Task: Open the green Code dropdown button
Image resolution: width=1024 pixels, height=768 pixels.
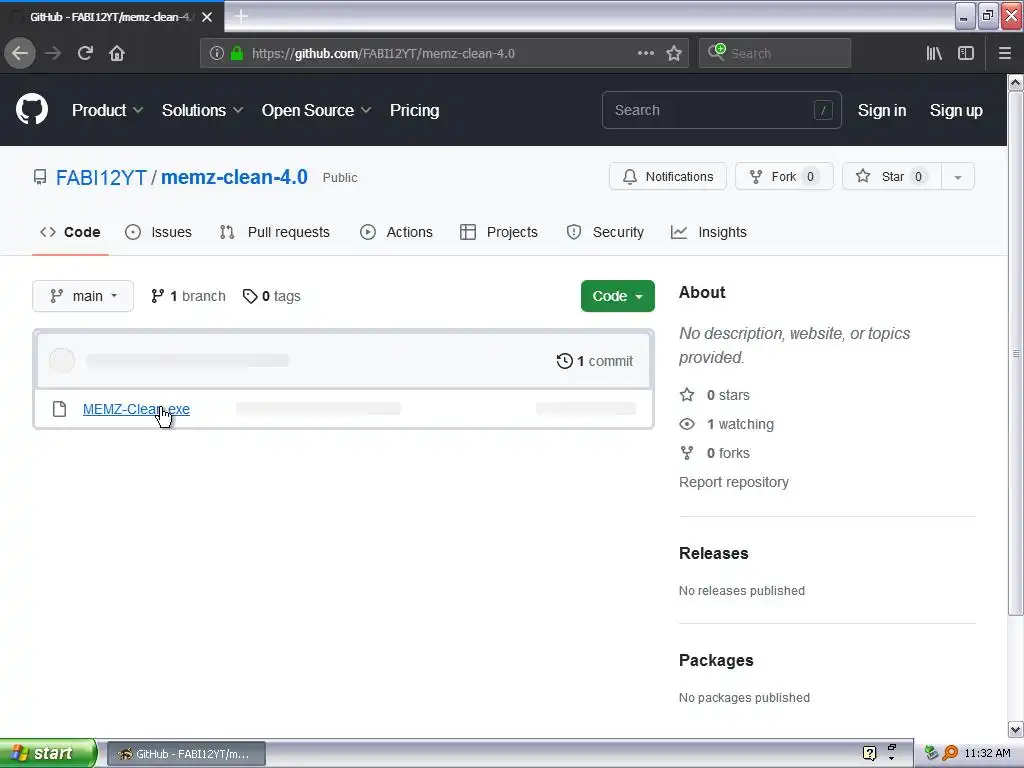Action: coord(617,296)
